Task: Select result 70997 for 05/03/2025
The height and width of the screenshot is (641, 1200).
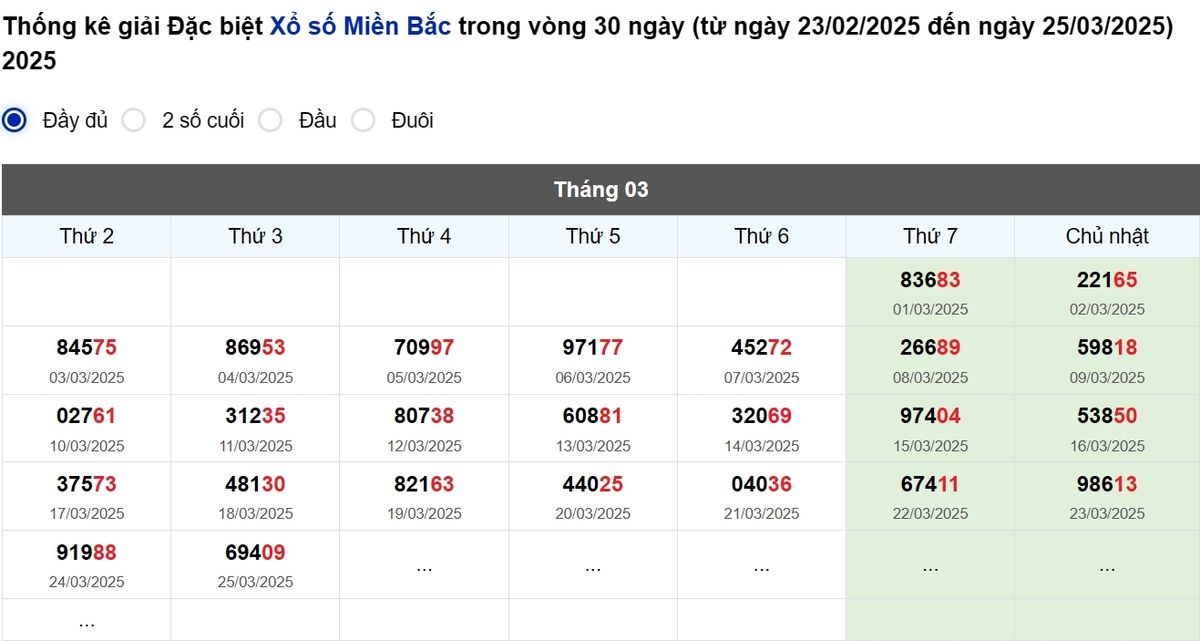Action: point(424,348)
